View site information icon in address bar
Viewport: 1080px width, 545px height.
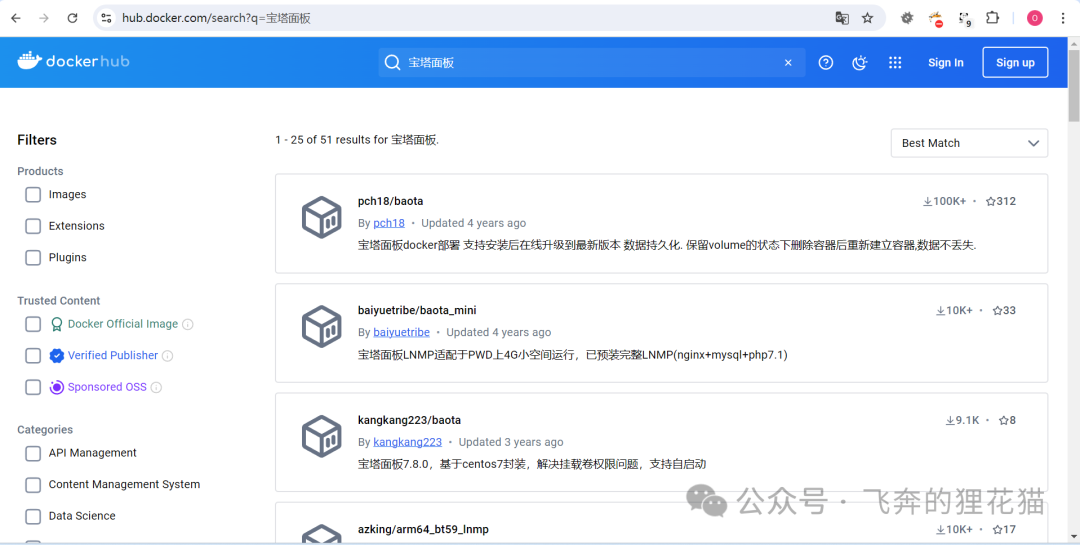[x=106, y=18]
